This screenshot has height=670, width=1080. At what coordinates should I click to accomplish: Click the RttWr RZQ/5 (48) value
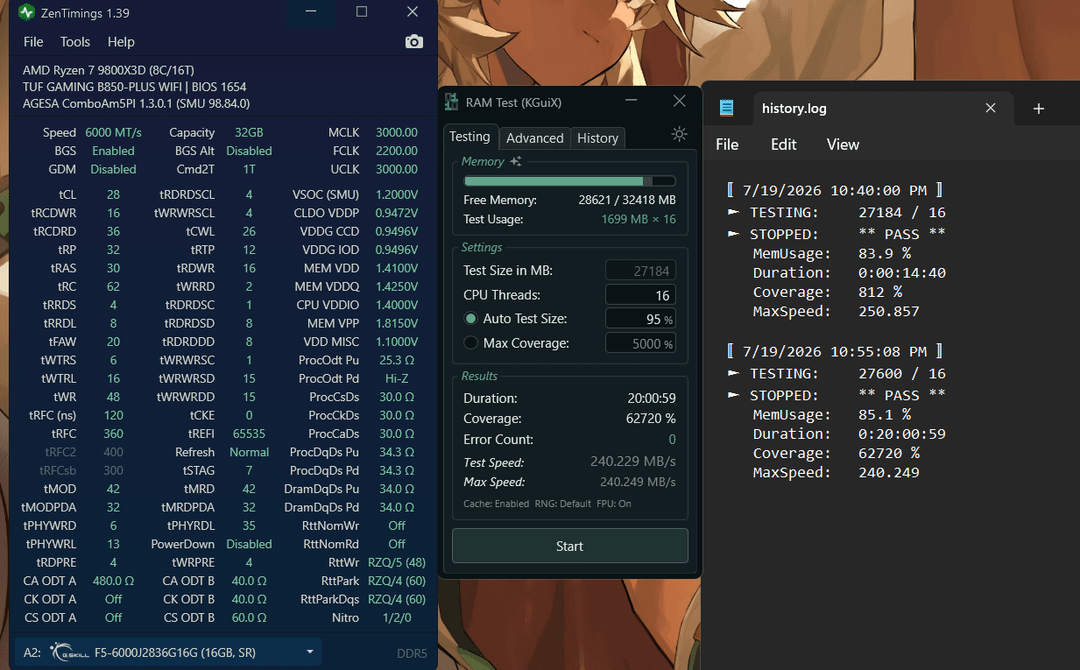pos(396,563)
